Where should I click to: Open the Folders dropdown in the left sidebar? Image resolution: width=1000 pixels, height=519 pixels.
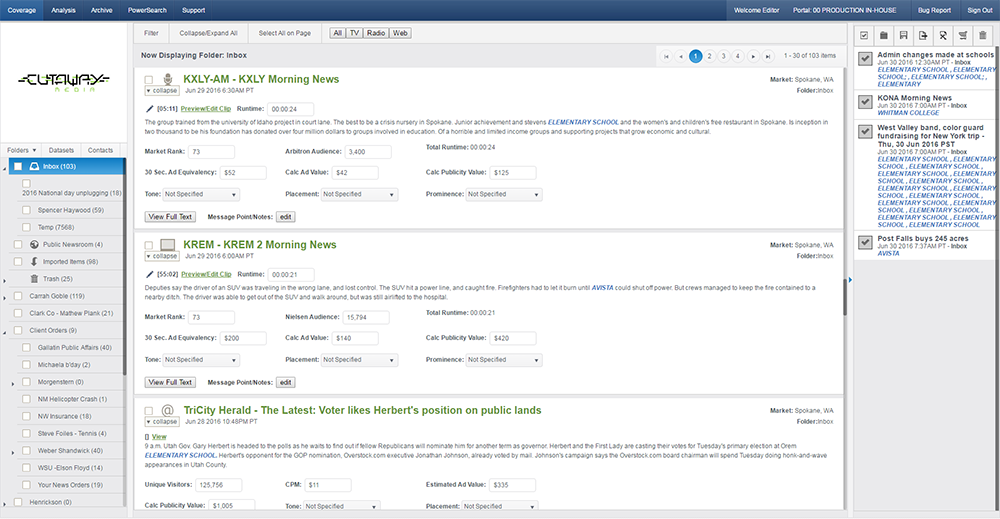21,150
